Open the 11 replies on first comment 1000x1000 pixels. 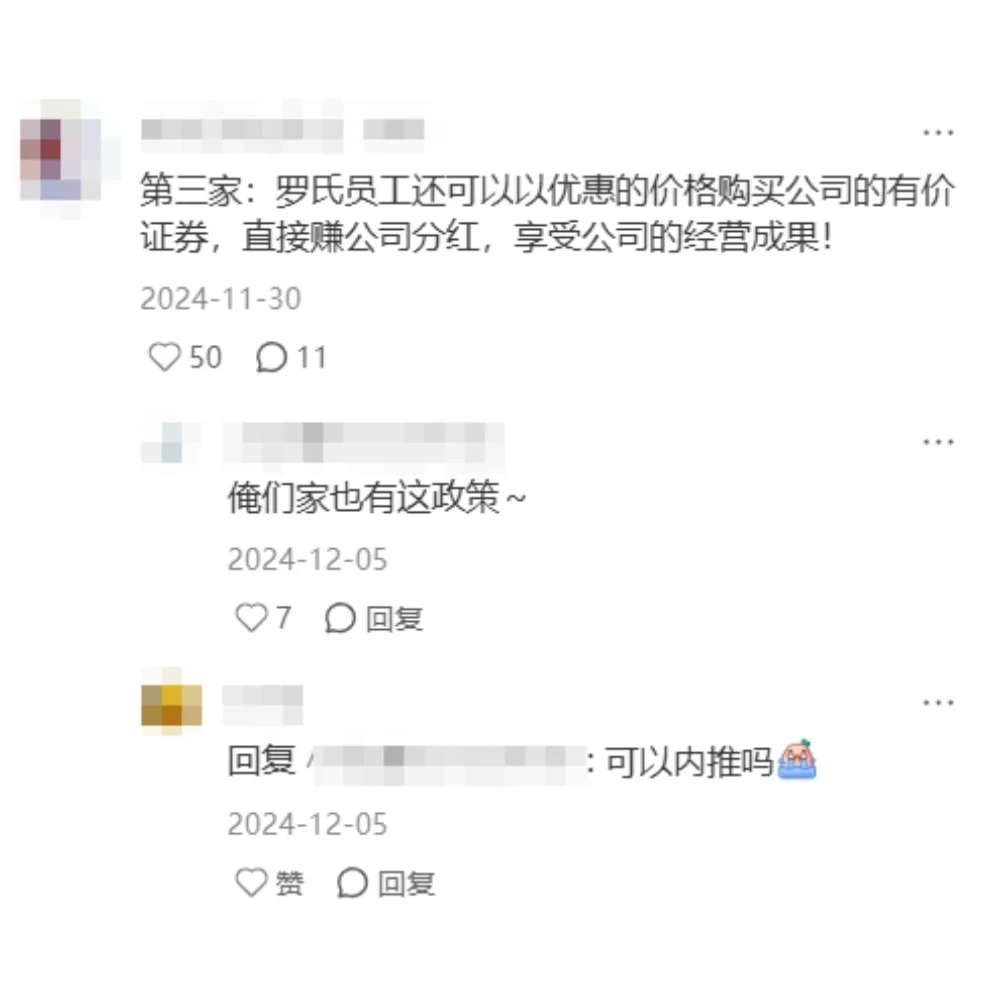tap(291, 357)
